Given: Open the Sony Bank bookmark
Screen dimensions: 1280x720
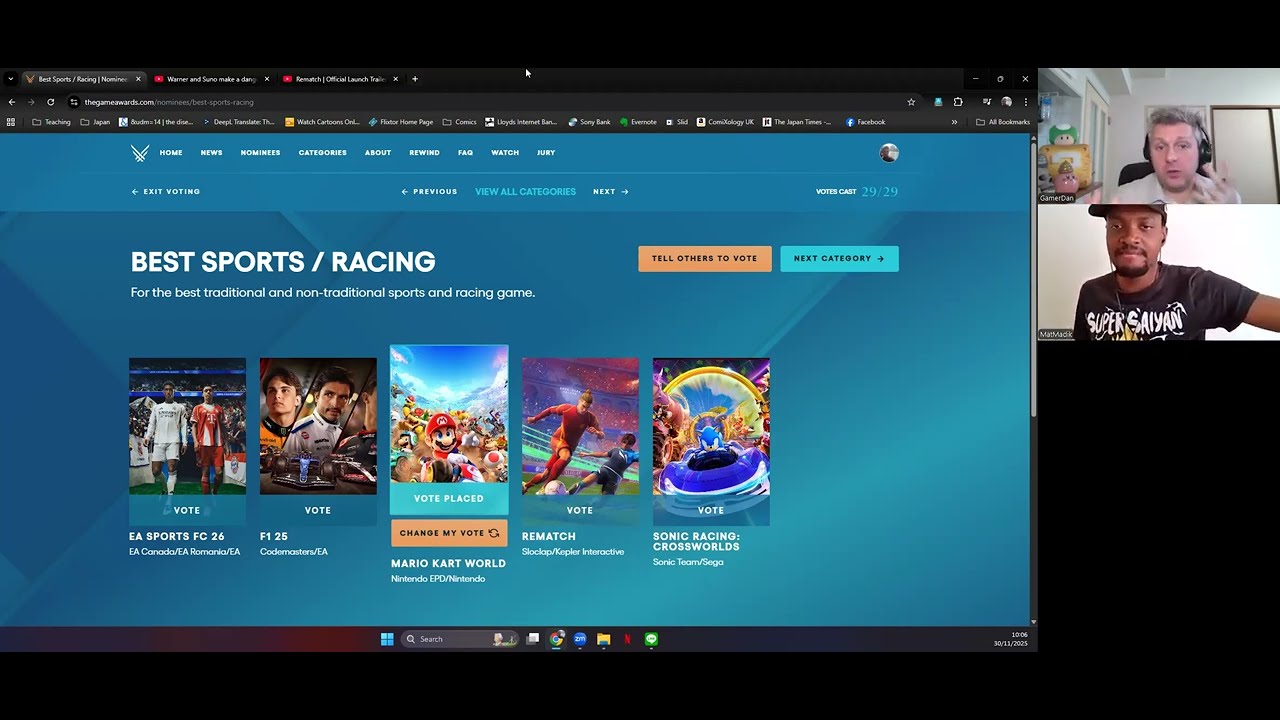Looking at the screenshot, I should [x=589, y=122].
